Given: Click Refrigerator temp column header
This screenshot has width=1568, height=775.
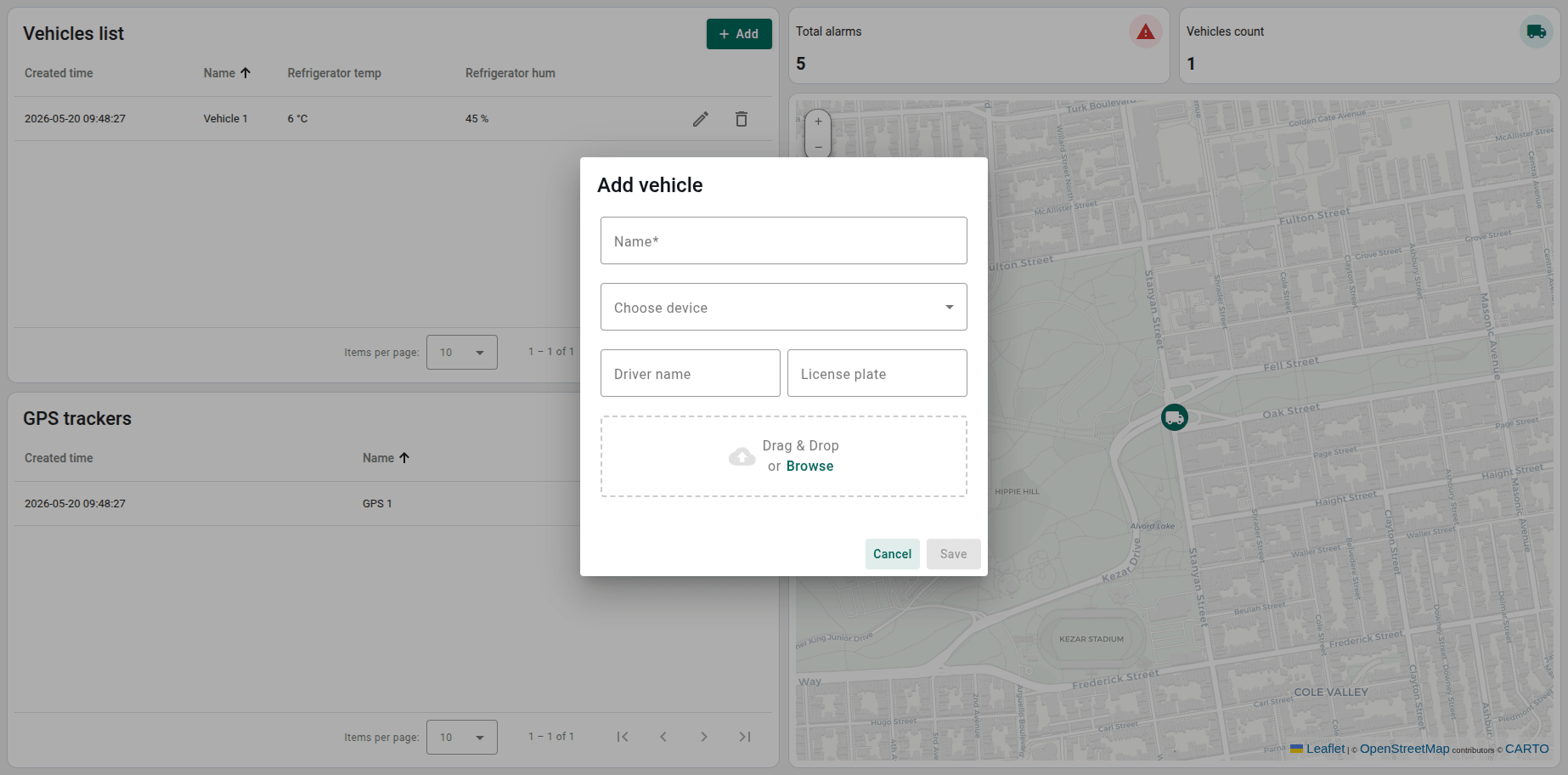Looking at the screenshot, I should 334,73.
